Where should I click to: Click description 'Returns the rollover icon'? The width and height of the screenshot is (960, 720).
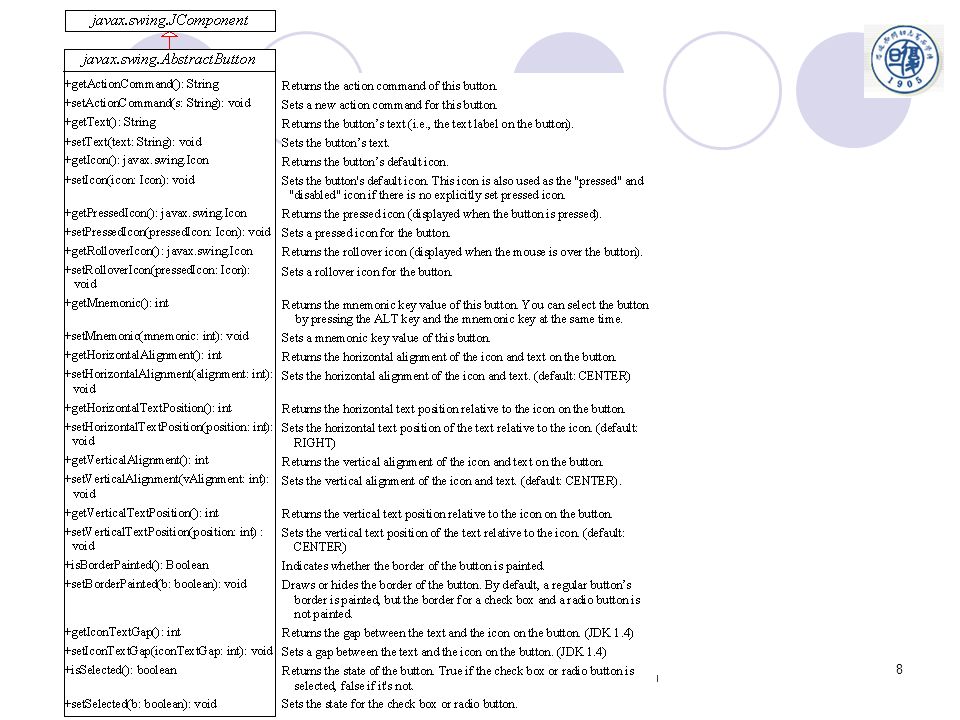[x=462, y=252]
